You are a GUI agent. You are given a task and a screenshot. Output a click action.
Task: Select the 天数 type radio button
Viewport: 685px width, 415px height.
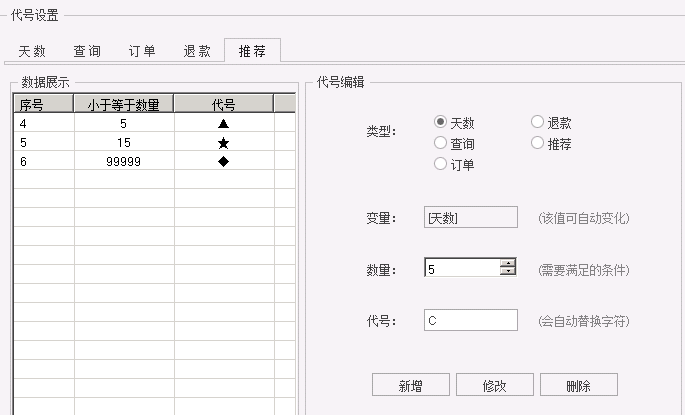tap(440, 122)
